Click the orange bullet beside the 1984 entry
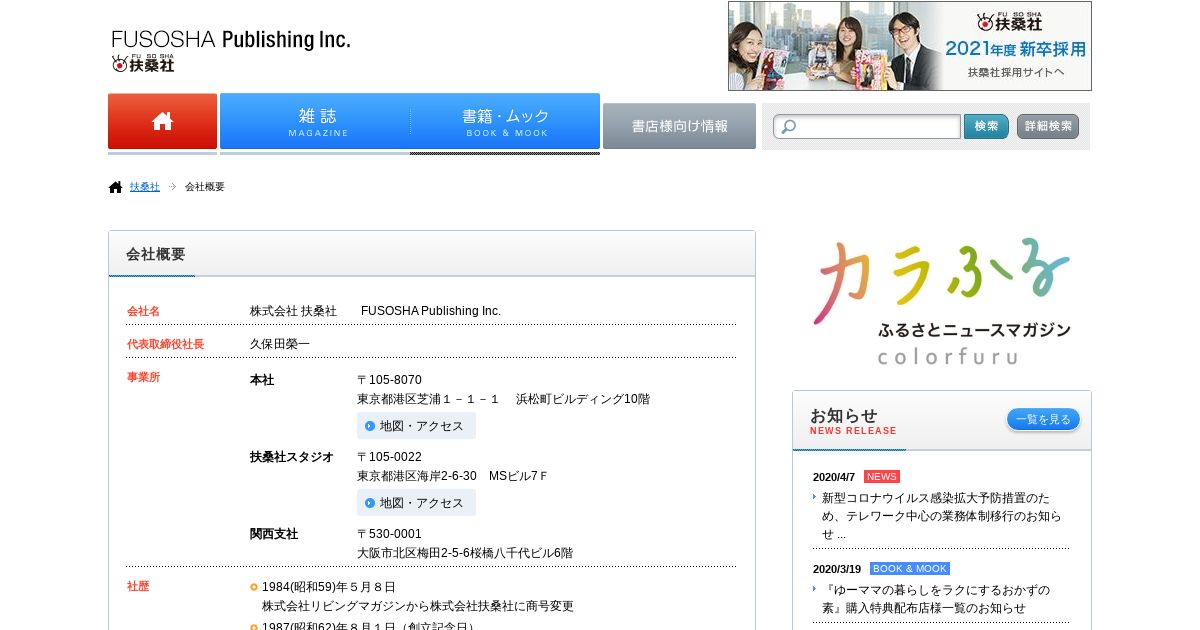 point(254,587)
